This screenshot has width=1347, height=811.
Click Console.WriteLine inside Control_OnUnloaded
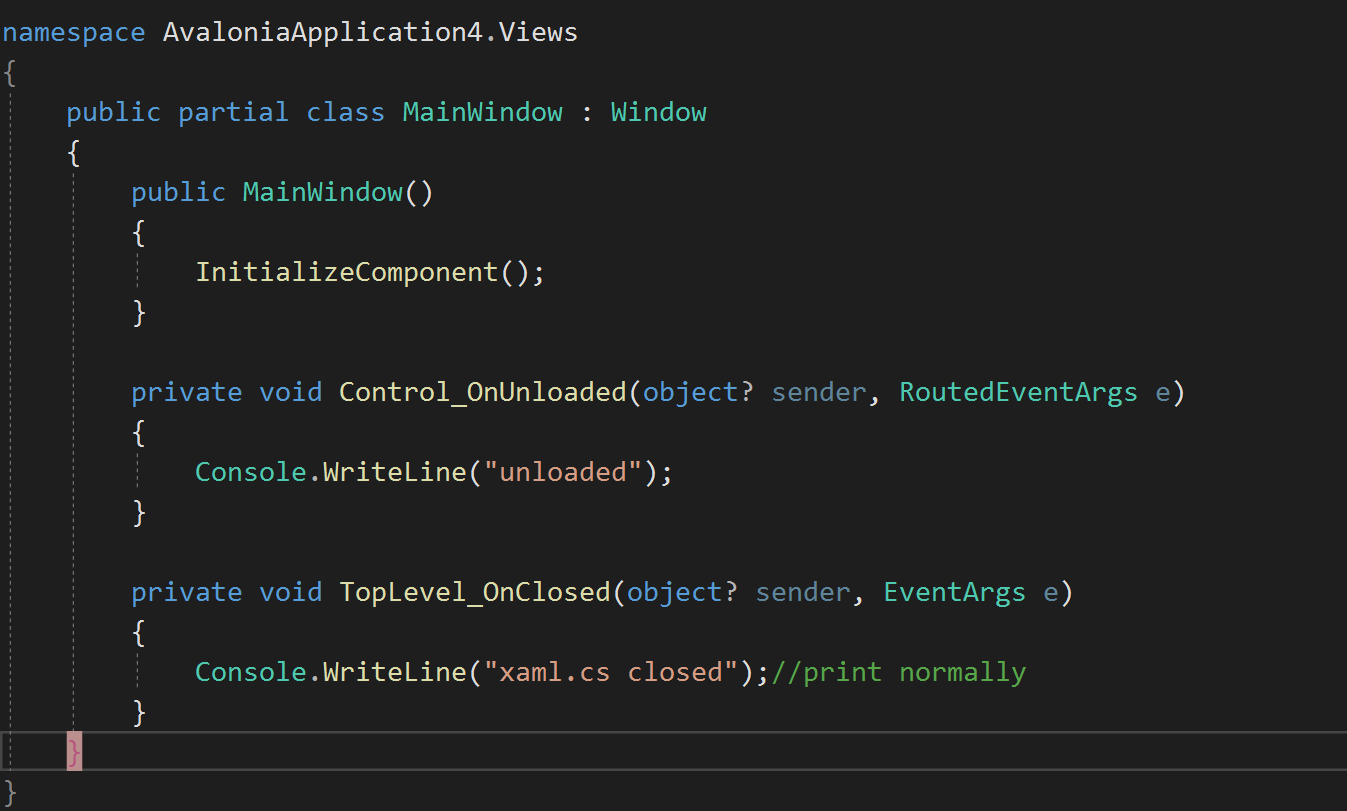tap(330, 471)
